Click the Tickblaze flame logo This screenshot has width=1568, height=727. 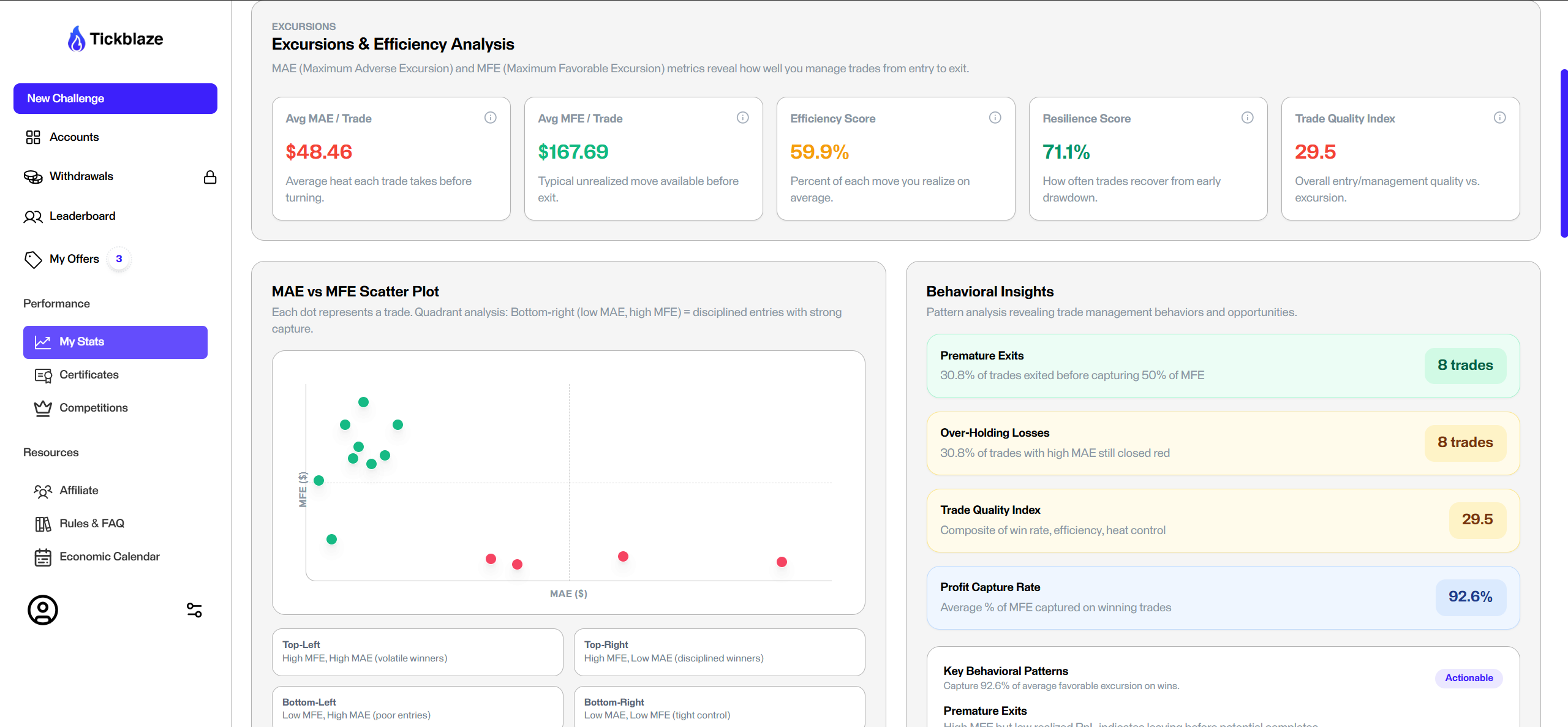coord(77,39)
